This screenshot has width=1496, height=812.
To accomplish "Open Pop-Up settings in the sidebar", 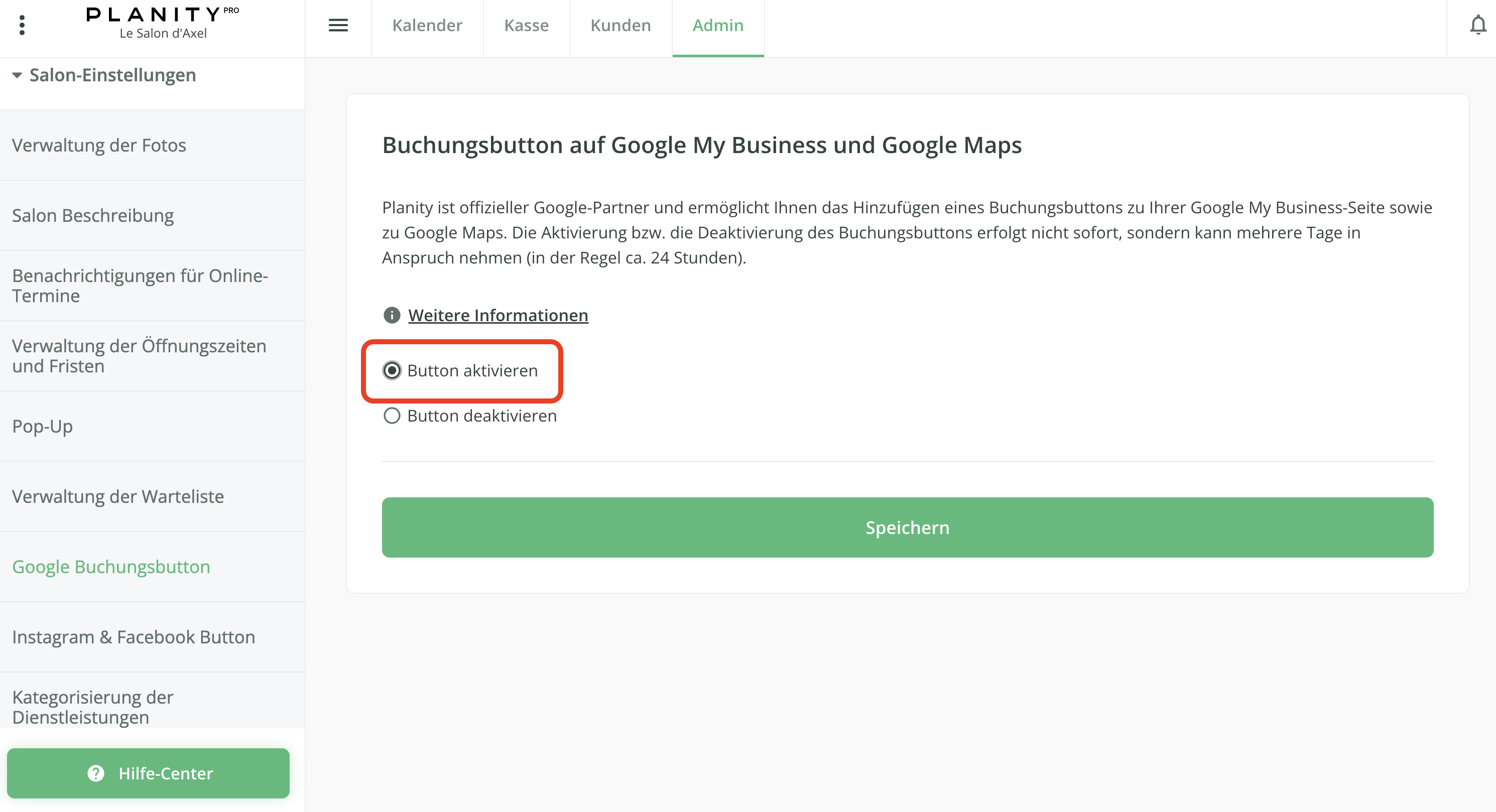I will click(x=42, y=426).
